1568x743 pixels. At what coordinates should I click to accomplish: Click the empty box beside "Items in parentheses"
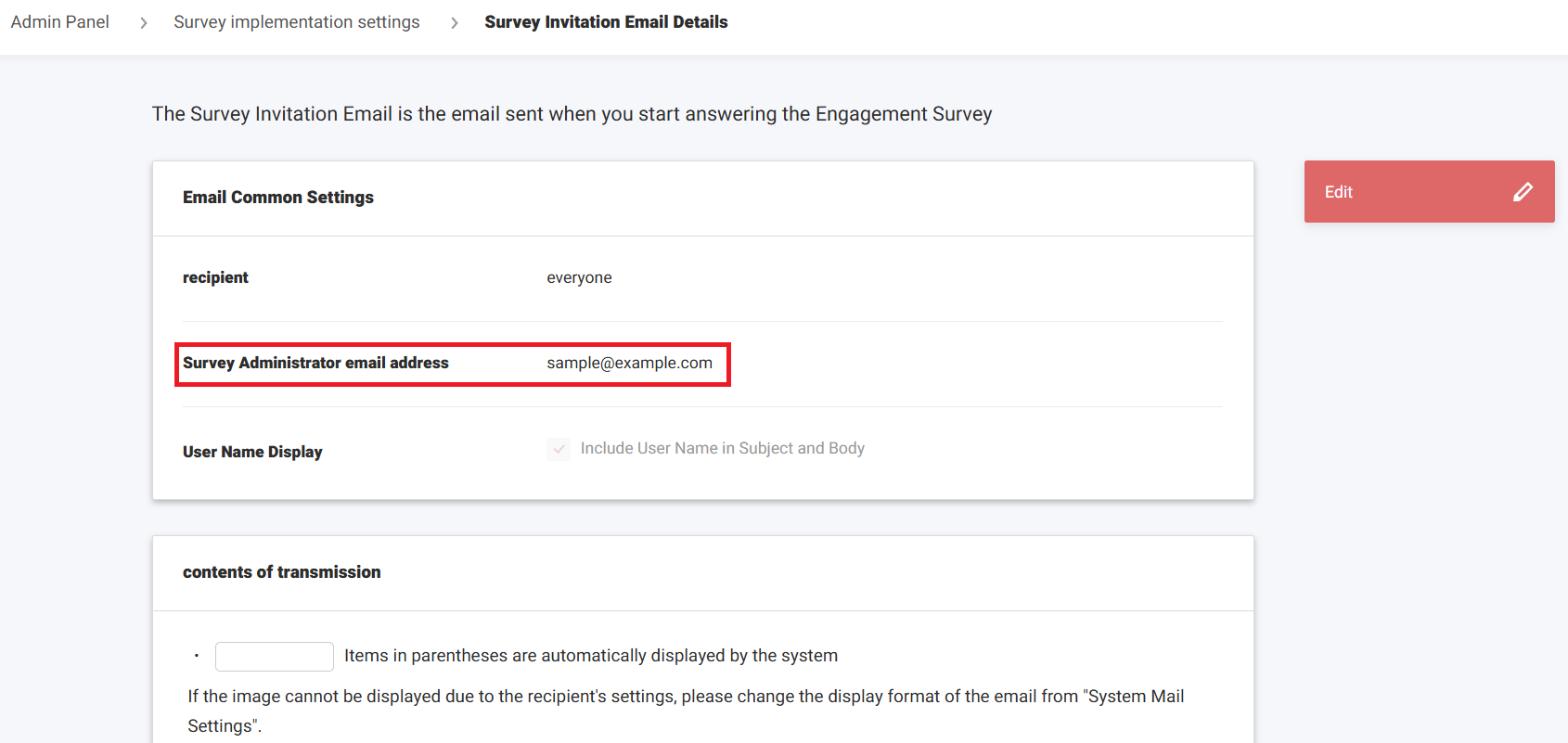(274, 656)
